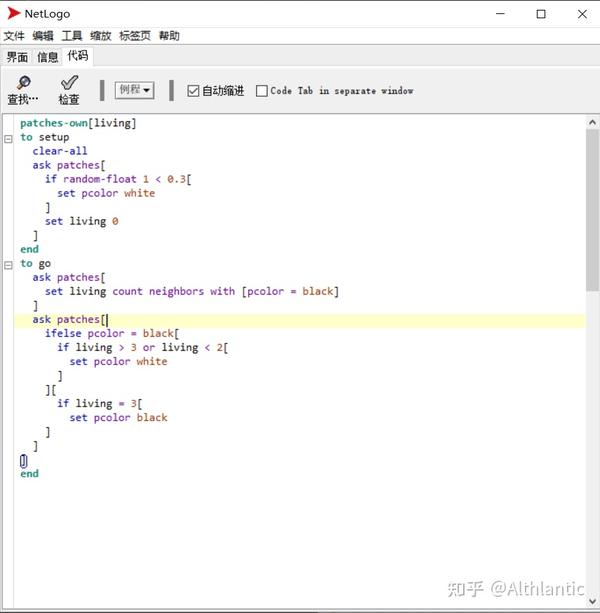
Task: Click the 'clear-all' code line
Action: point(60,151)
